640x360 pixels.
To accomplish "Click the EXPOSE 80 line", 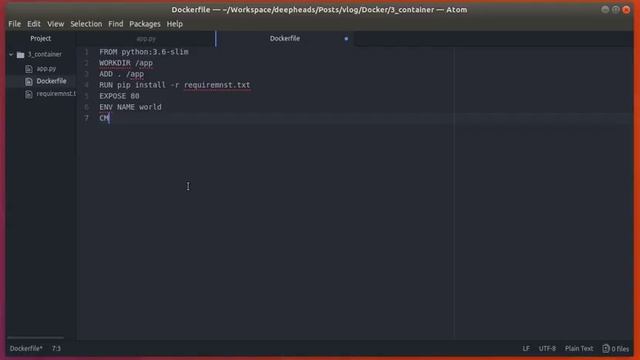I will pyautogui.click(x=119, y=96).
